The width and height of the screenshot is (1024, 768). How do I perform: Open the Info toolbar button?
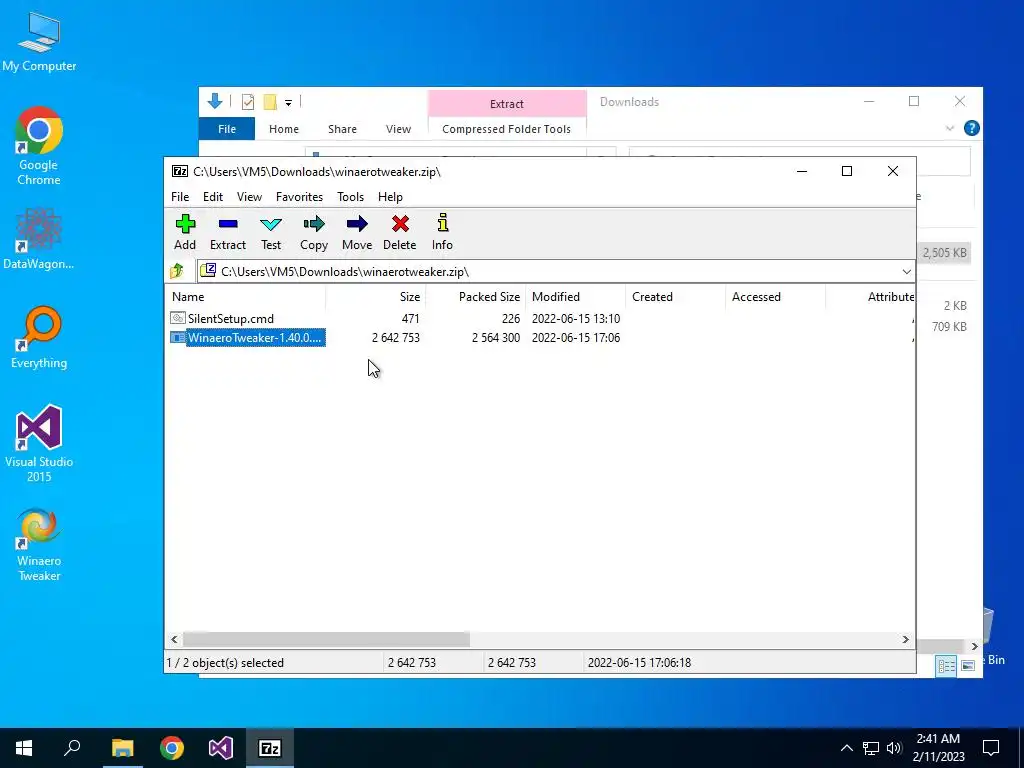point(442,232)
